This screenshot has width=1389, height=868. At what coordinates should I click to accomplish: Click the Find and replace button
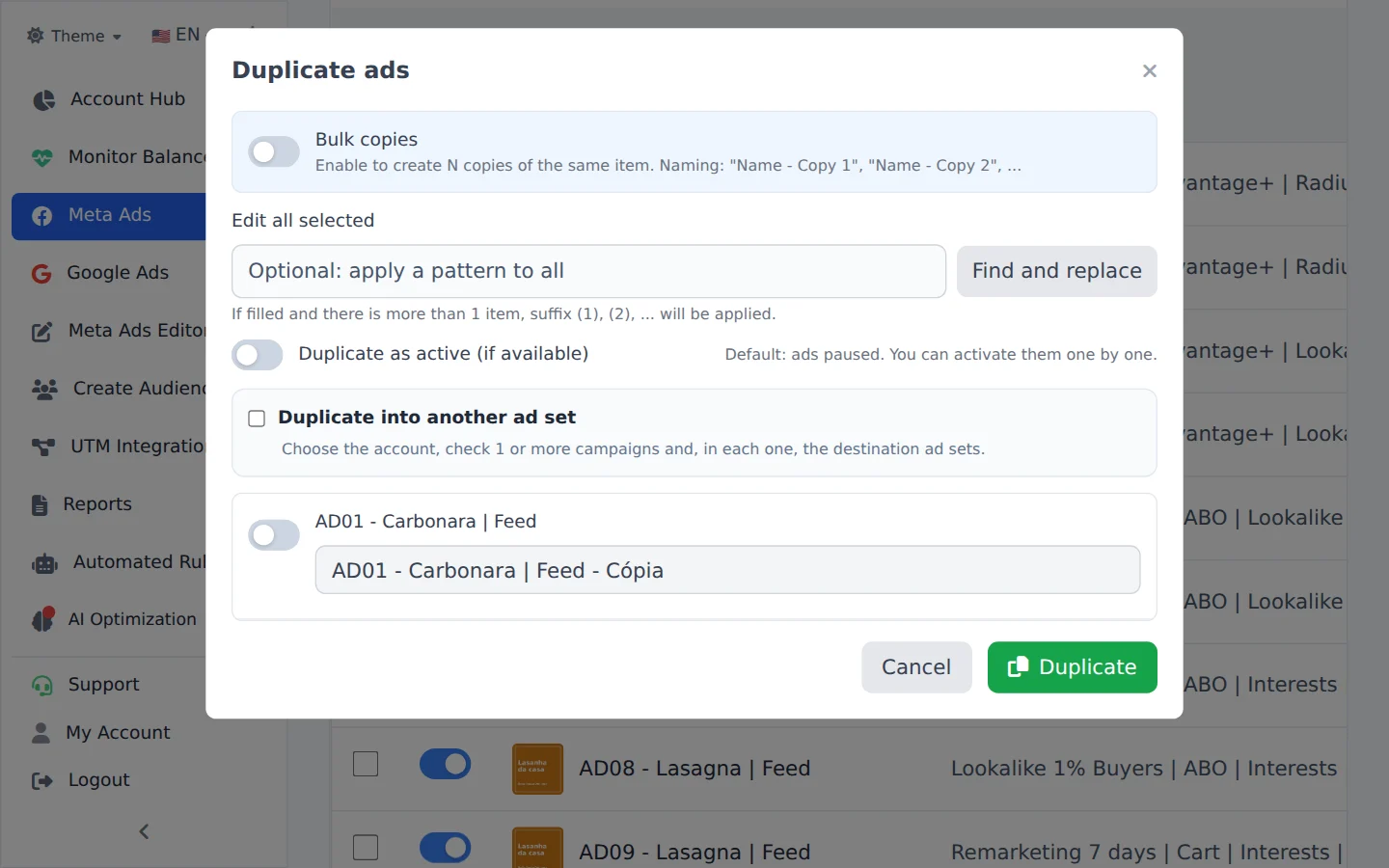(x=1056, y=271)
